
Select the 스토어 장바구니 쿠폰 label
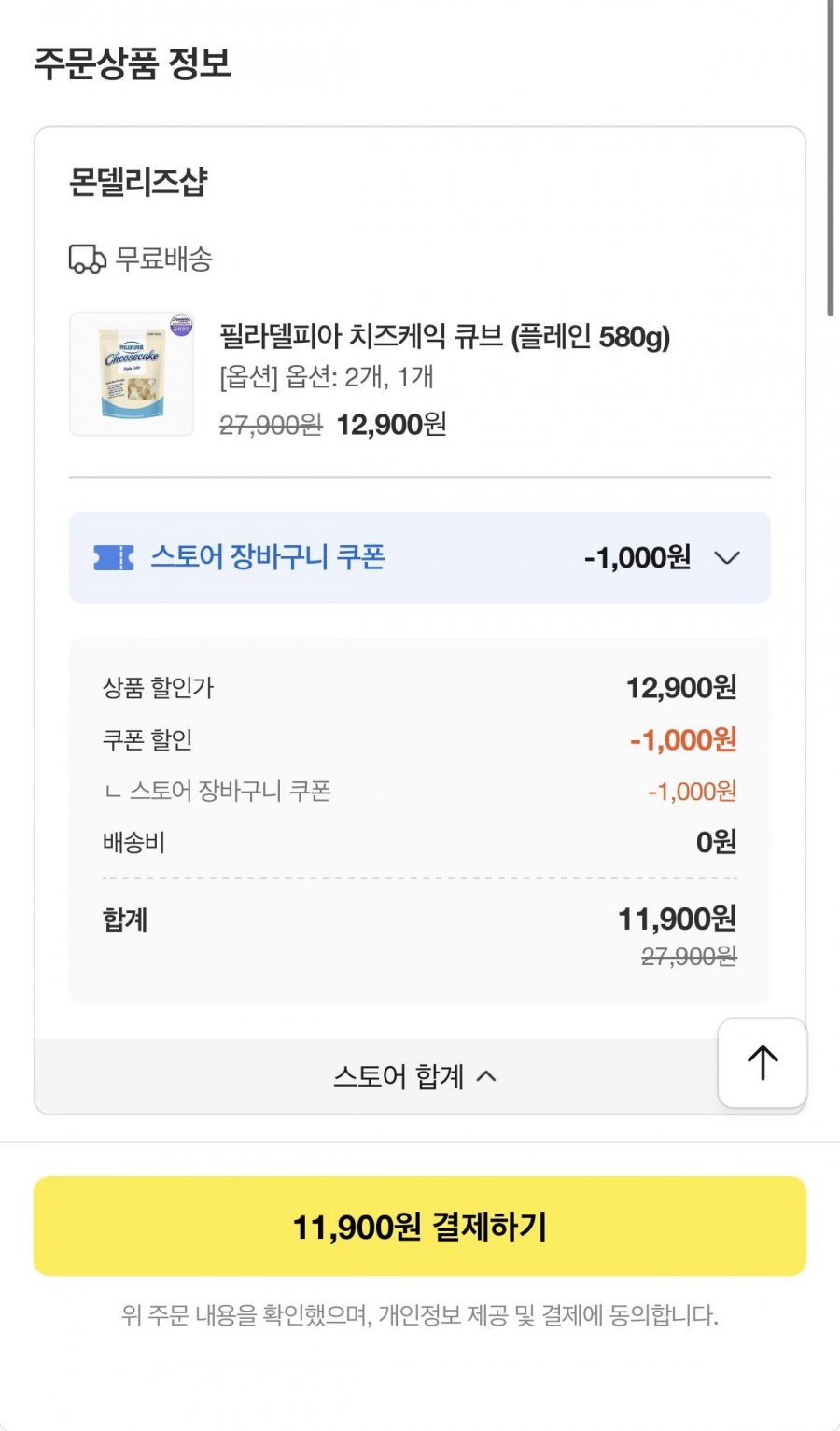point(268,557)
